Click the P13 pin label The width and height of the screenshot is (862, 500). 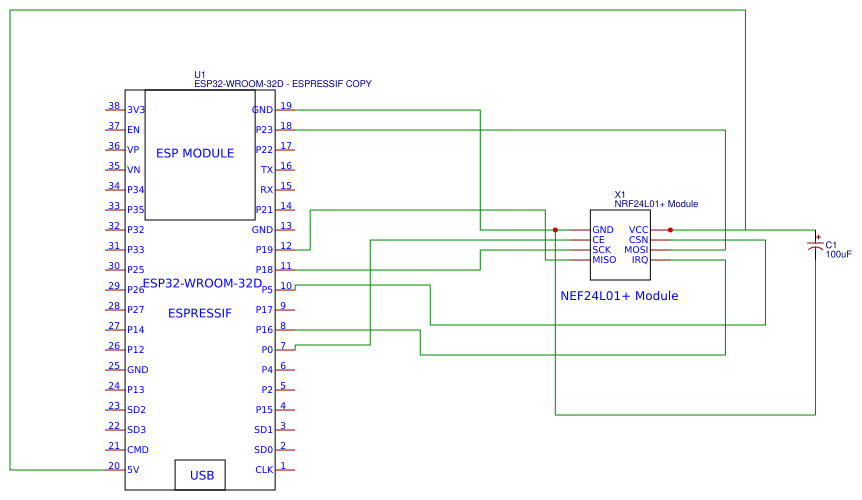pyautogui.click(x=136, y=390)
